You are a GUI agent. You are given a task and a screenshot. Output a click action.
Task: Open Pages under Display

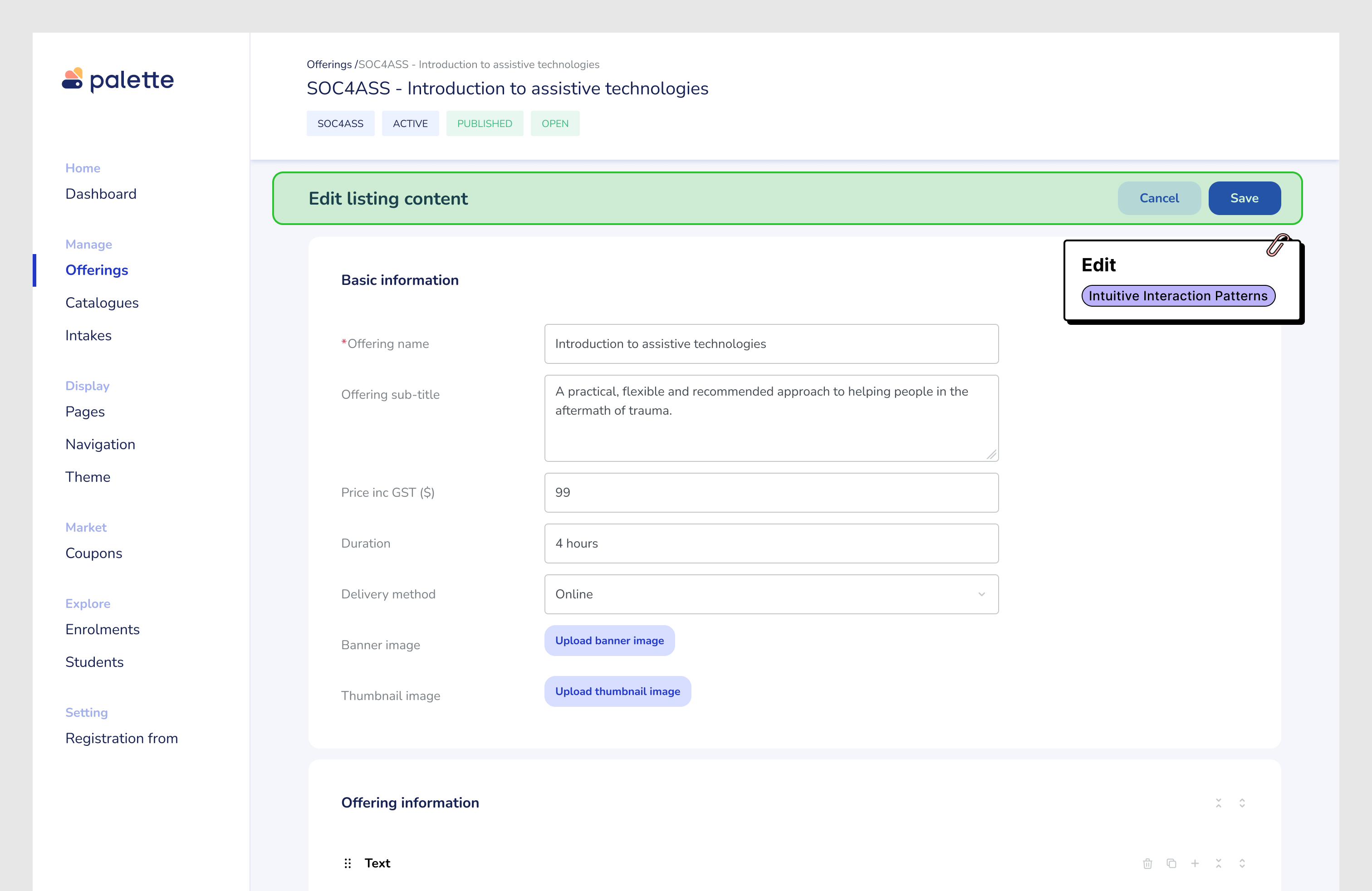coord(85,411)
